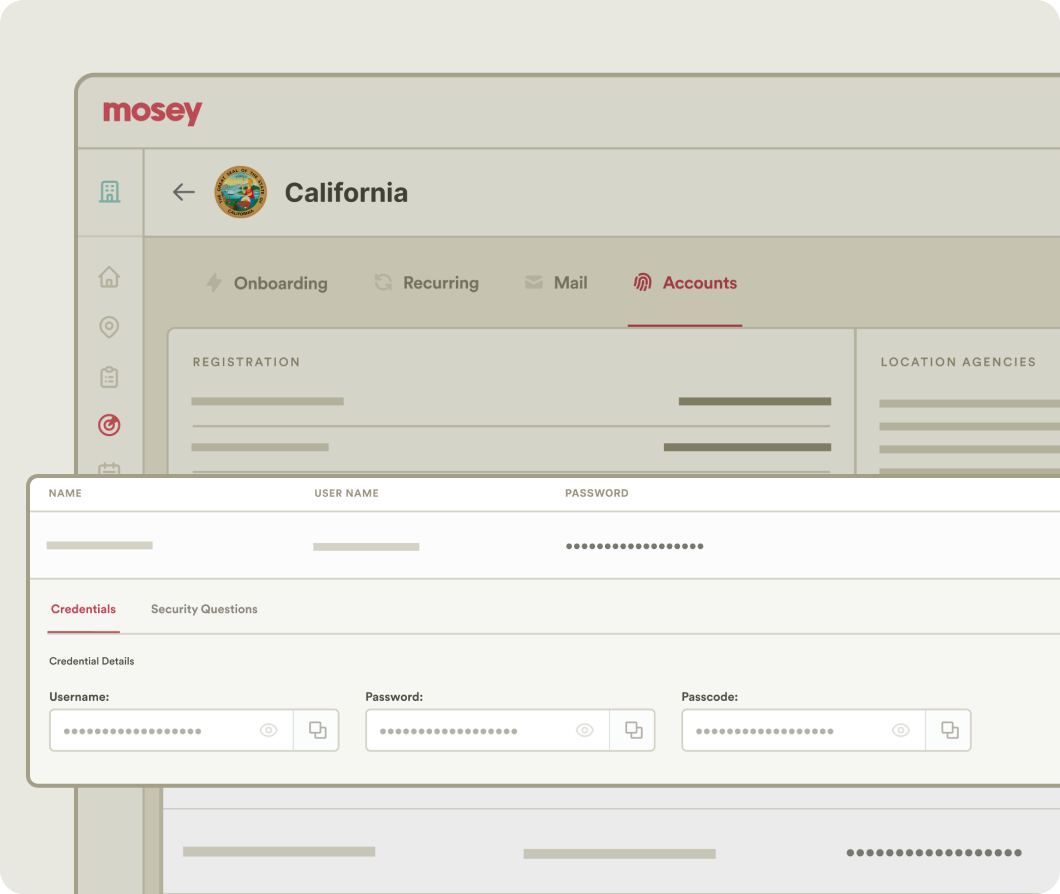
Task: Click the Accounts tab
Action: click(x=686, y=283)
